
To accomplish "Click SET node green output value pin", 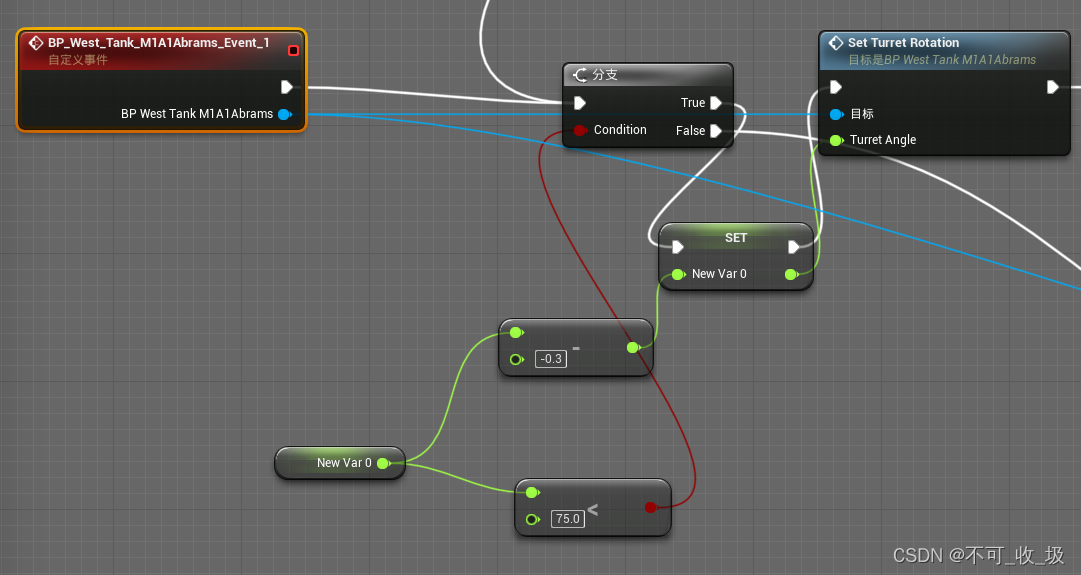I will point(791,274).
